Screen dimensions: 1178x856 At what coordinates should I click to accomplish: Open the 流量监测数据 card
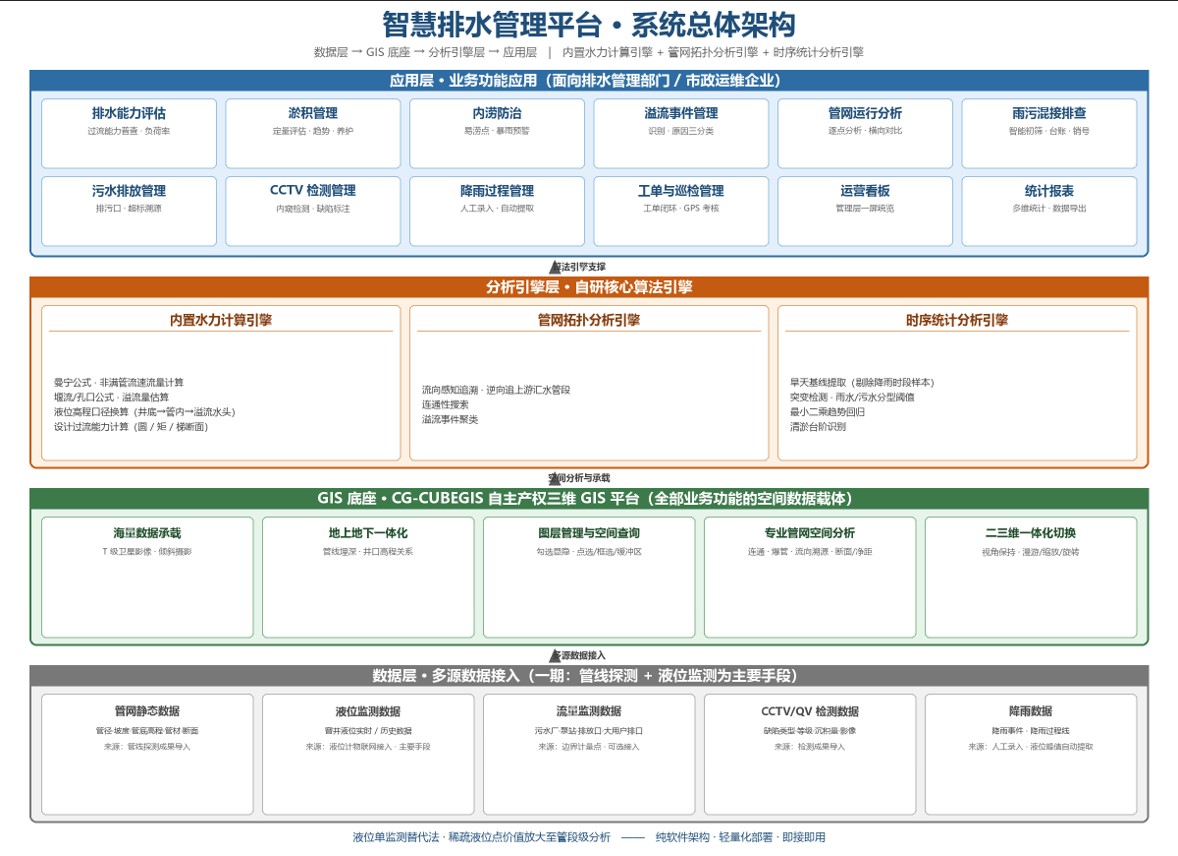[589, 755]
